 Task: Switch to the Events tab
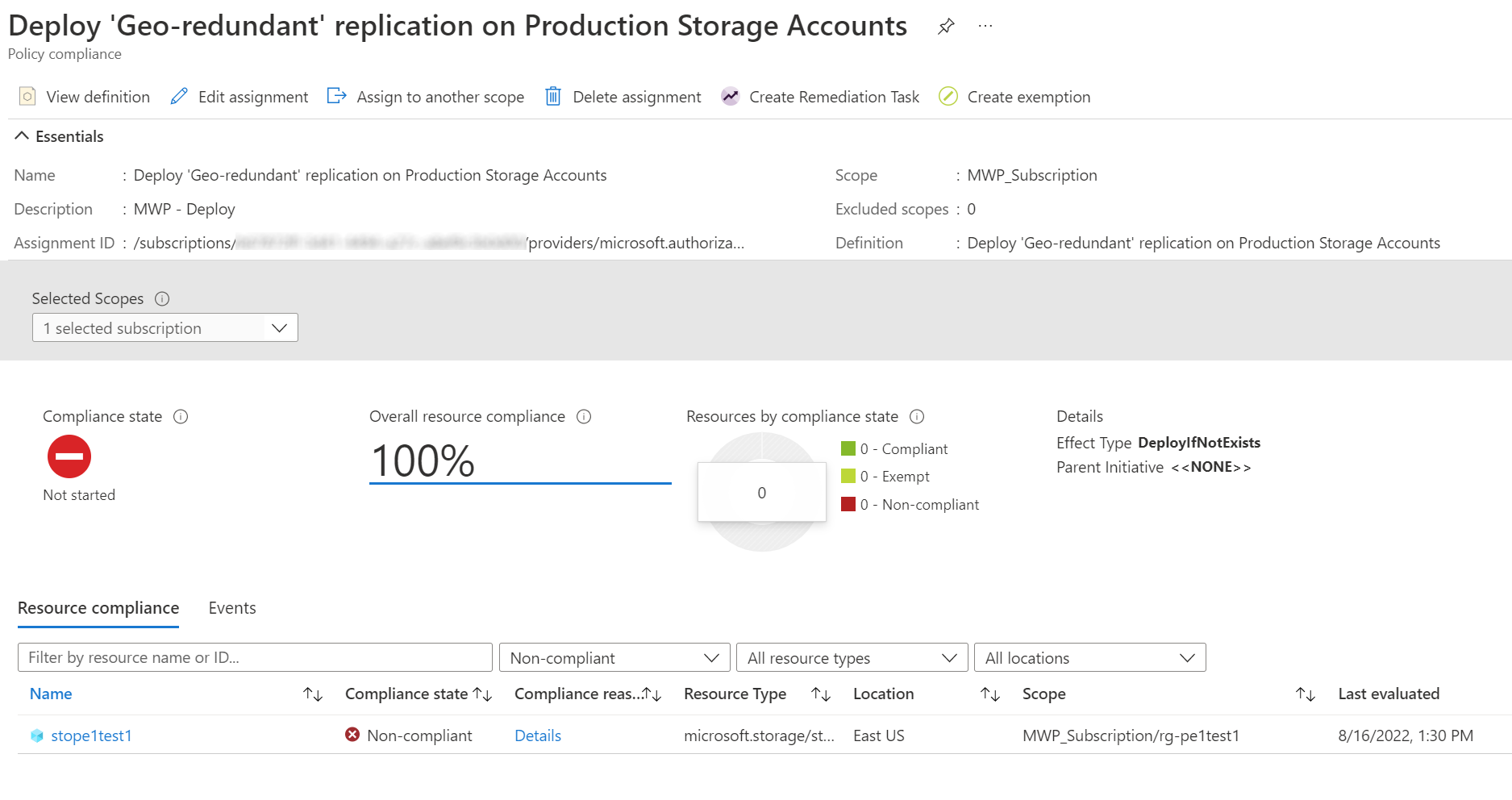[x=232, y=608]
